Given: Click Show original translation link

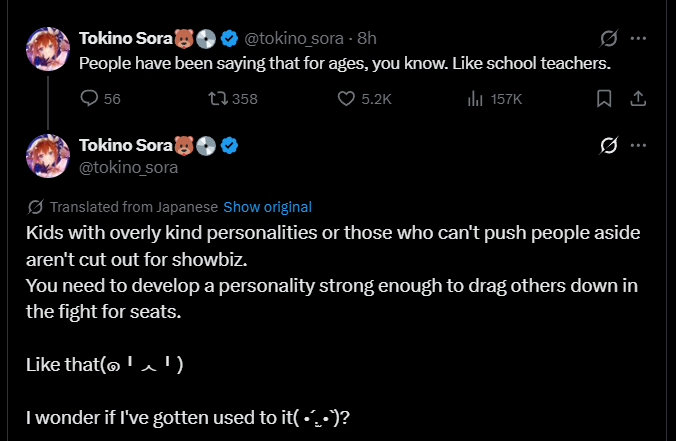Looking at the screenshot, I should coord(267,207).
